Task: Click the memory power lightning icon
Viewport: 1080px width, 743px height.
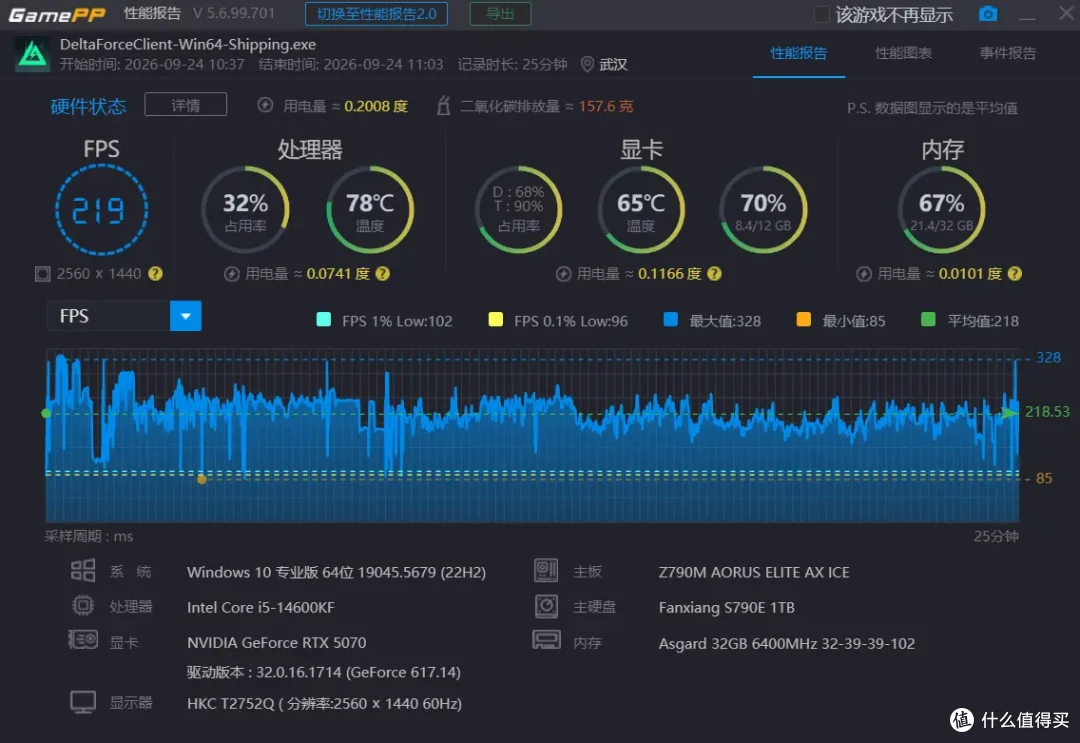Action: pyautogui.click(x=864, y=274)
